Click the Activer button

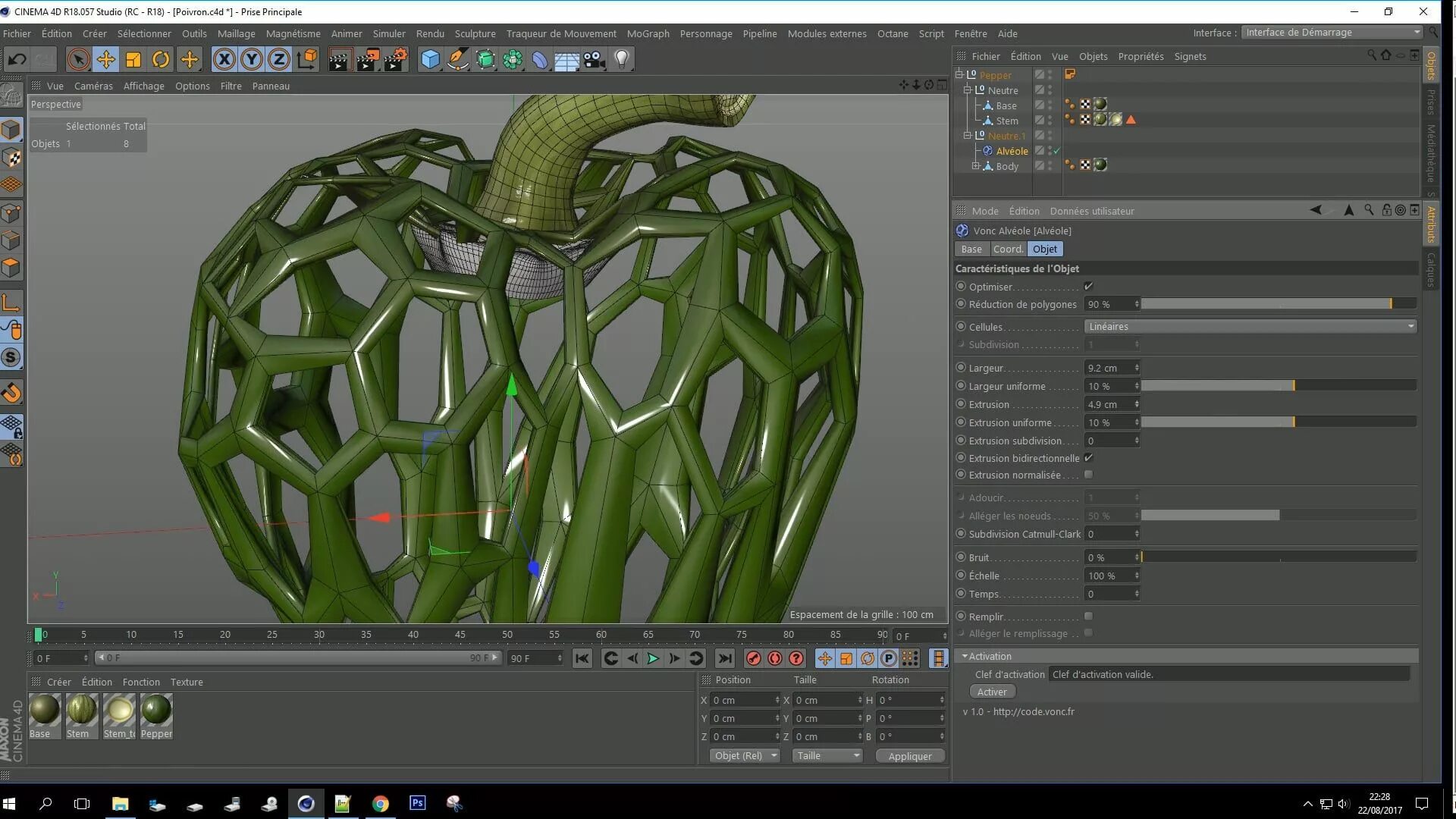pos(991,692)
